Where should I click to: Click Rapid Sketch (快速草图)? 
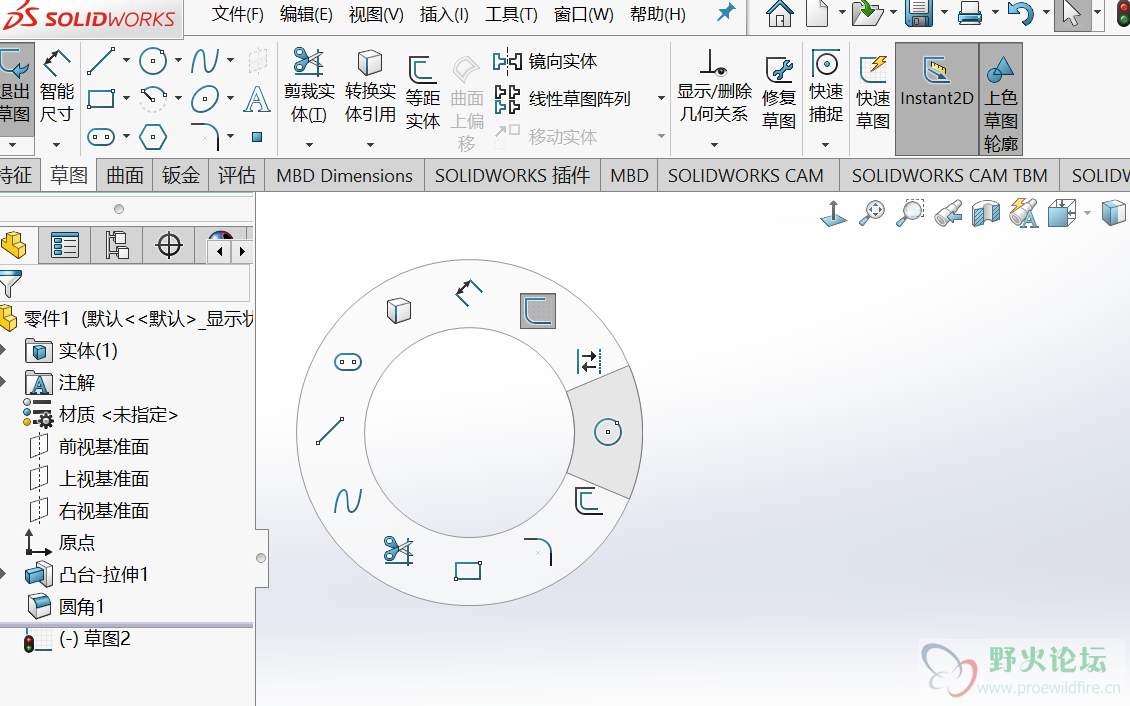coord(873,94)
